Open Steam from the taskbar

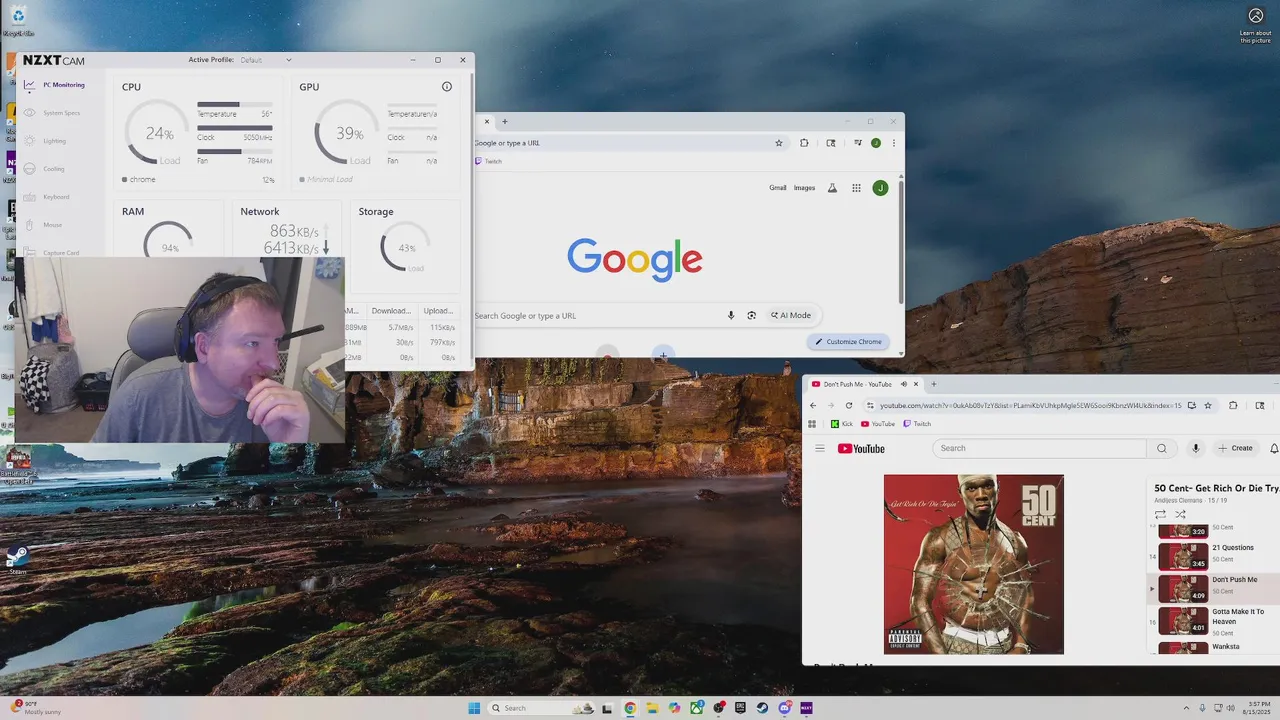pos(762,708)
